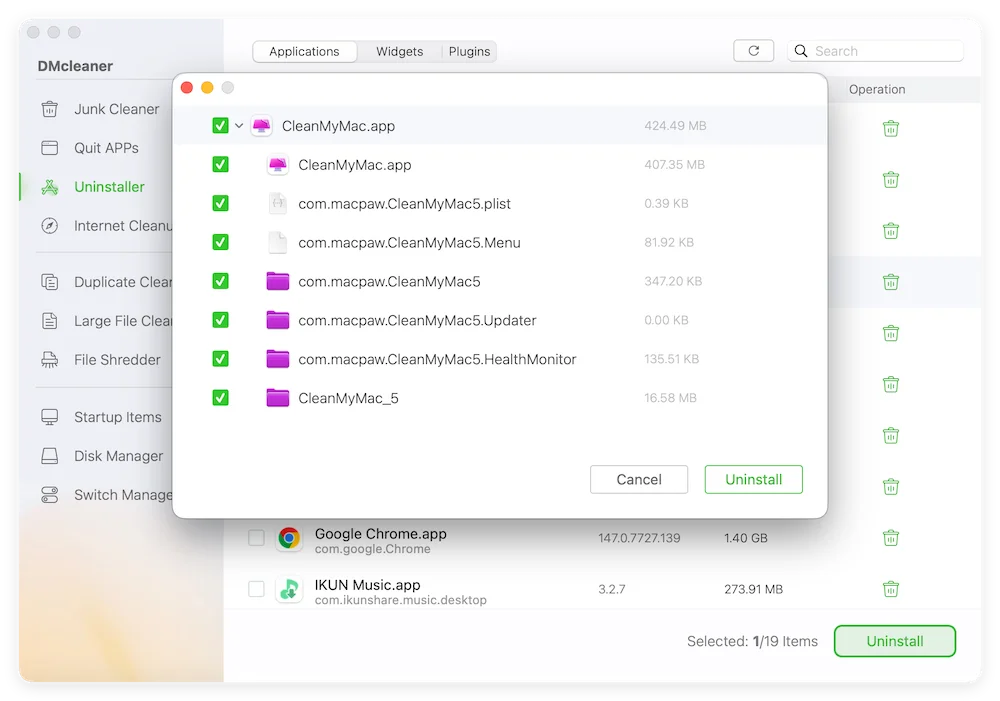Select Quit APPs menu label
This screenshot has width=1000, height=701.
pos(107,148)
